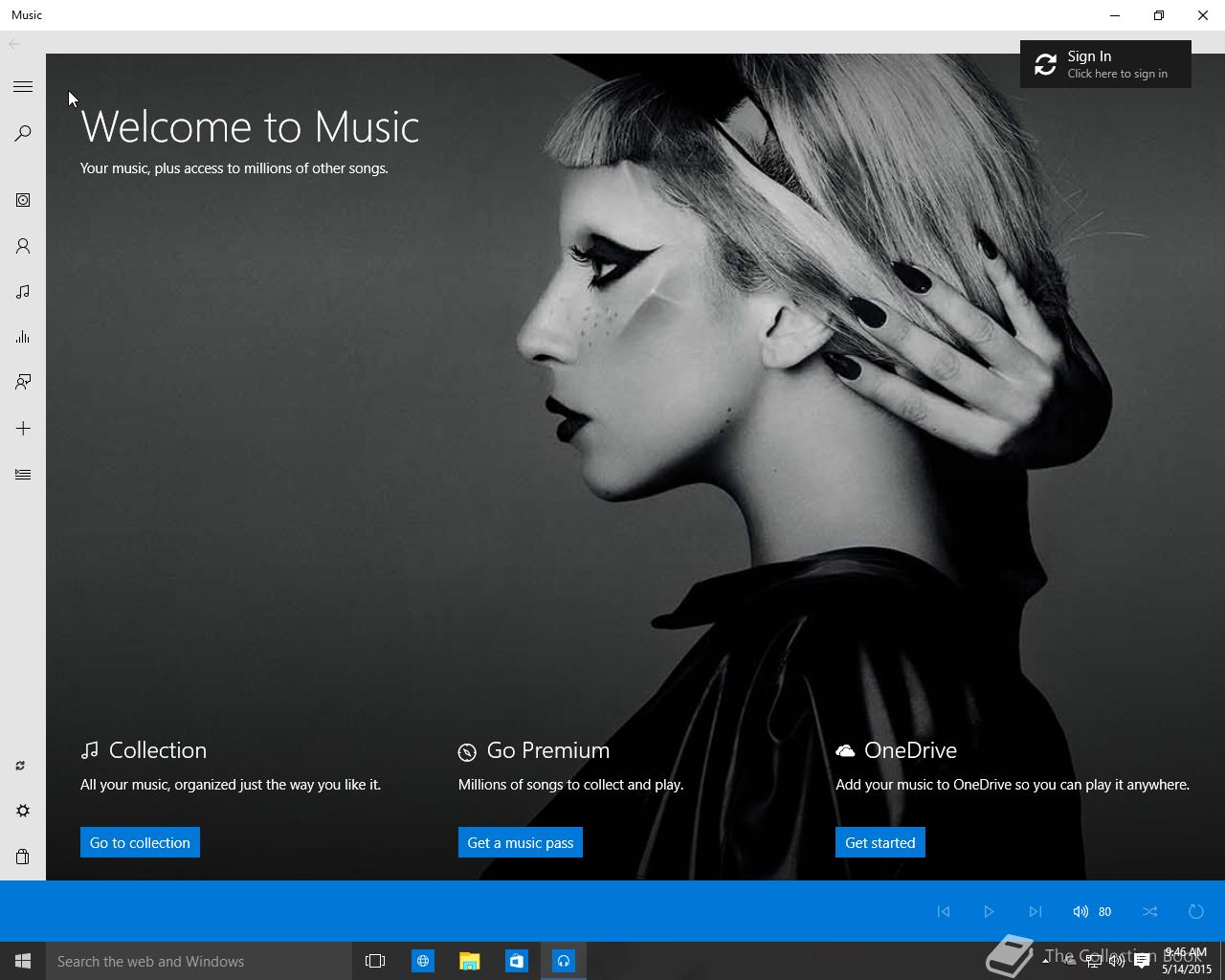
Task: Click Get a music pass button
Action: click(521, 842)
